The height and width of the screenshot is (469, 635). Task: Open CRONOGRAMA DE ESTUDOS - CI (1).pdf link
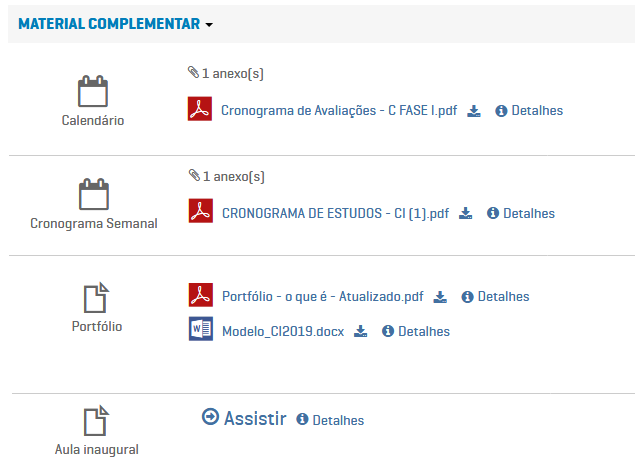[x=335, y=213]
